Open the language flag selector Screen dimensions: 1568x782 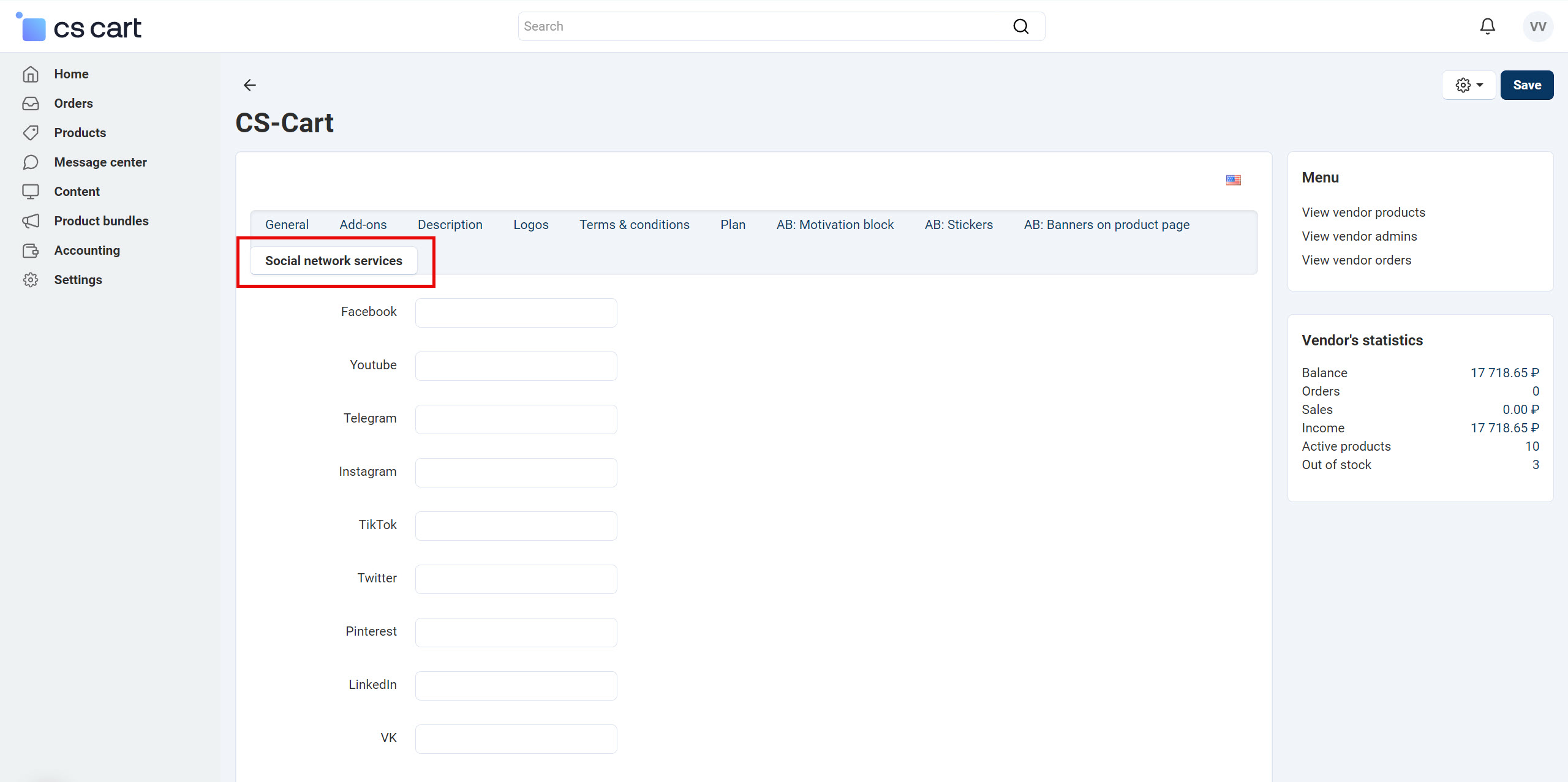1234,179
